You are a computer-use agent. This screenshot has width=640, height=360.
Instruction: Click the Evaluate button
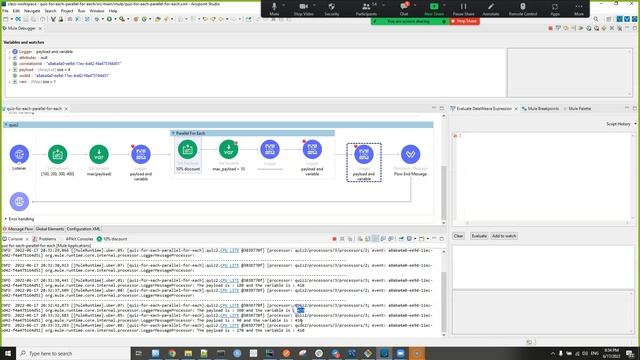pos(479,236)
